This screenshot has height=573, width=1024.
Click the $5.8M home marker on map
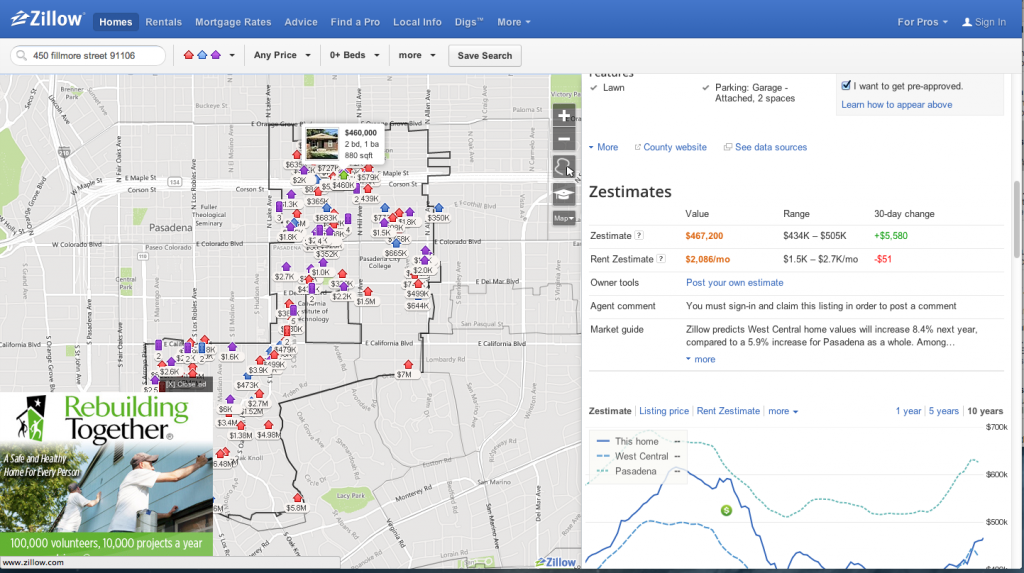click(297, 499)
